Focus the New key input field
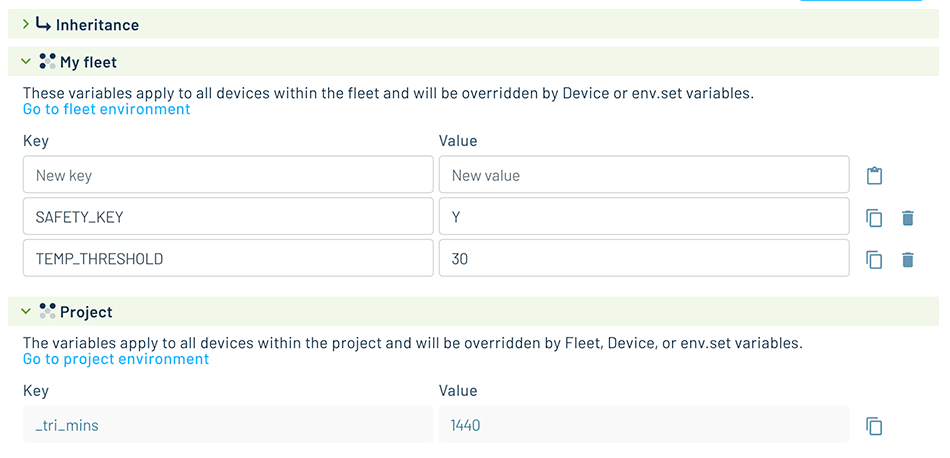Screen dimensions: 950x458 [x=228, y=175]
